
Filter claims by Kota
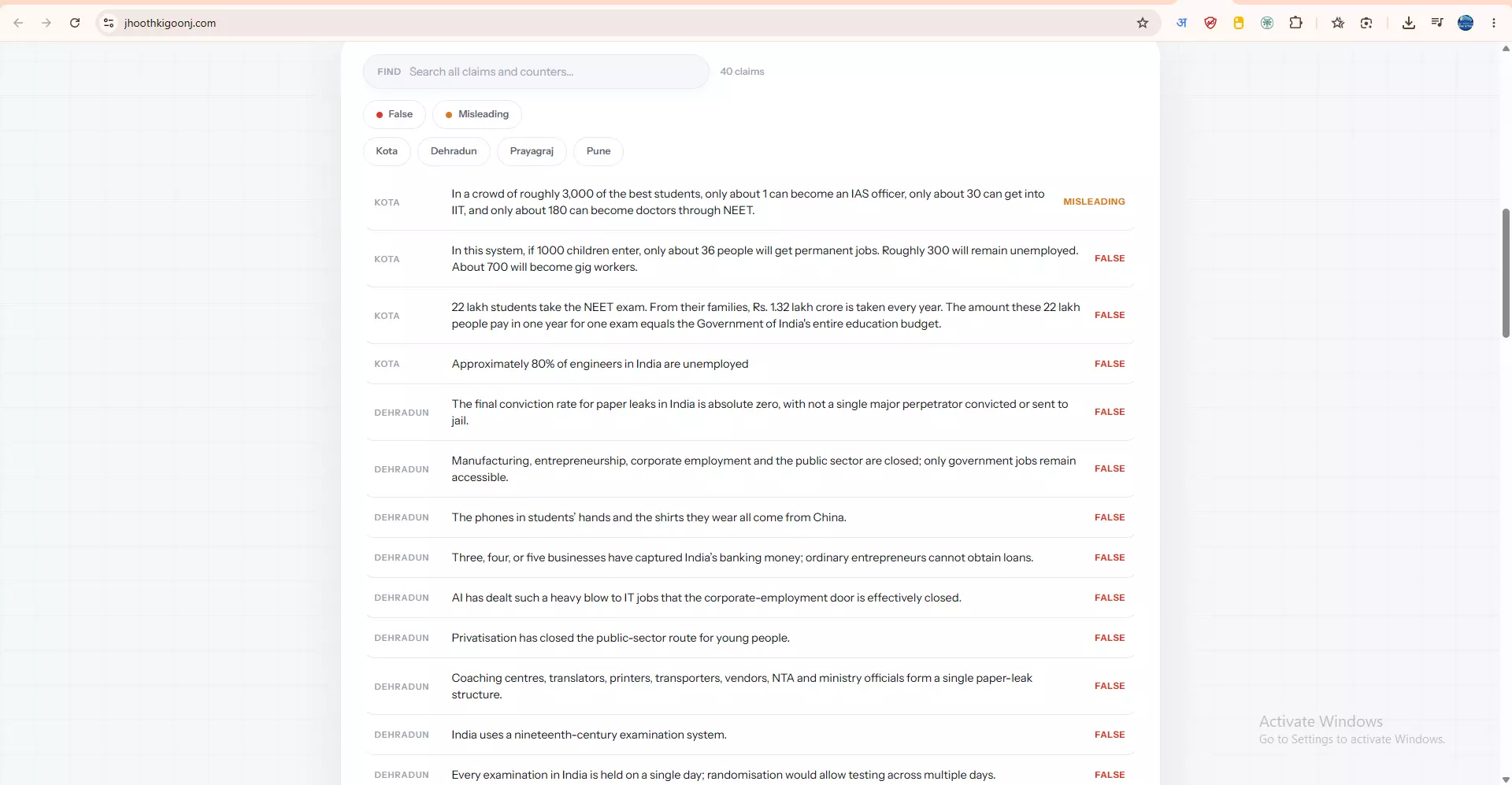(x=387, y=151)
